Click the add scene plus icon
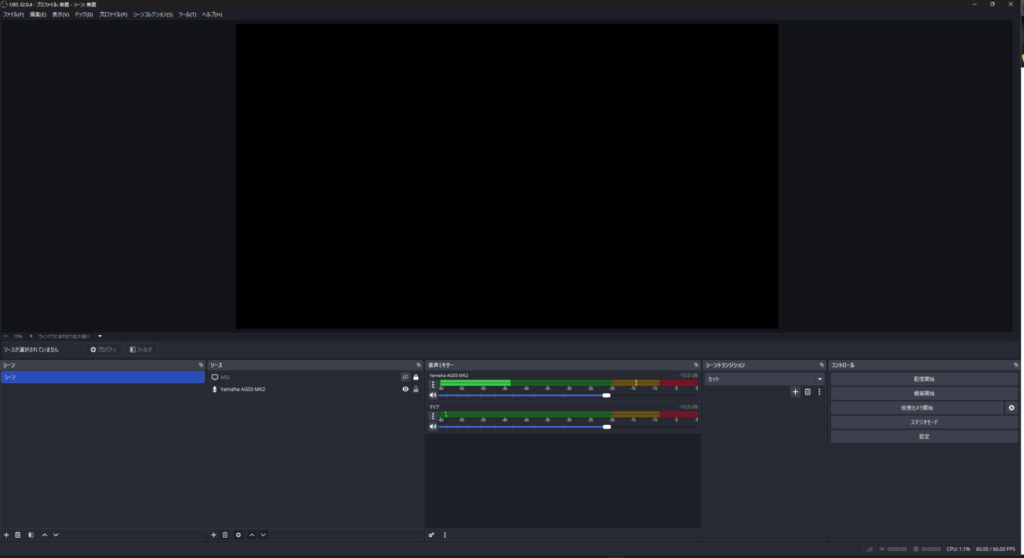 [x=6, y=535]
